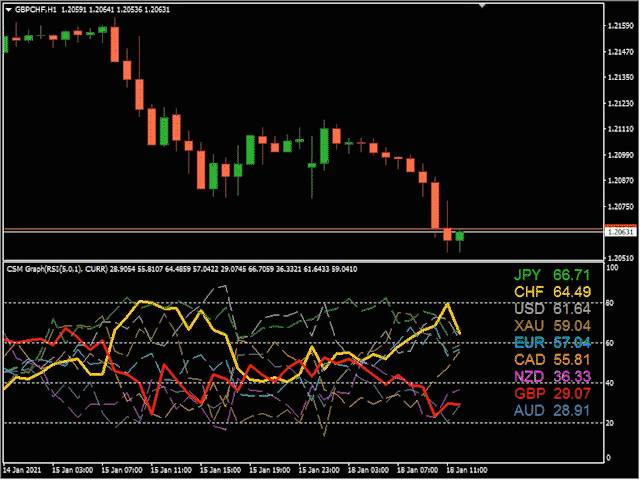Click the current price label 1.20631

[620, 232]
